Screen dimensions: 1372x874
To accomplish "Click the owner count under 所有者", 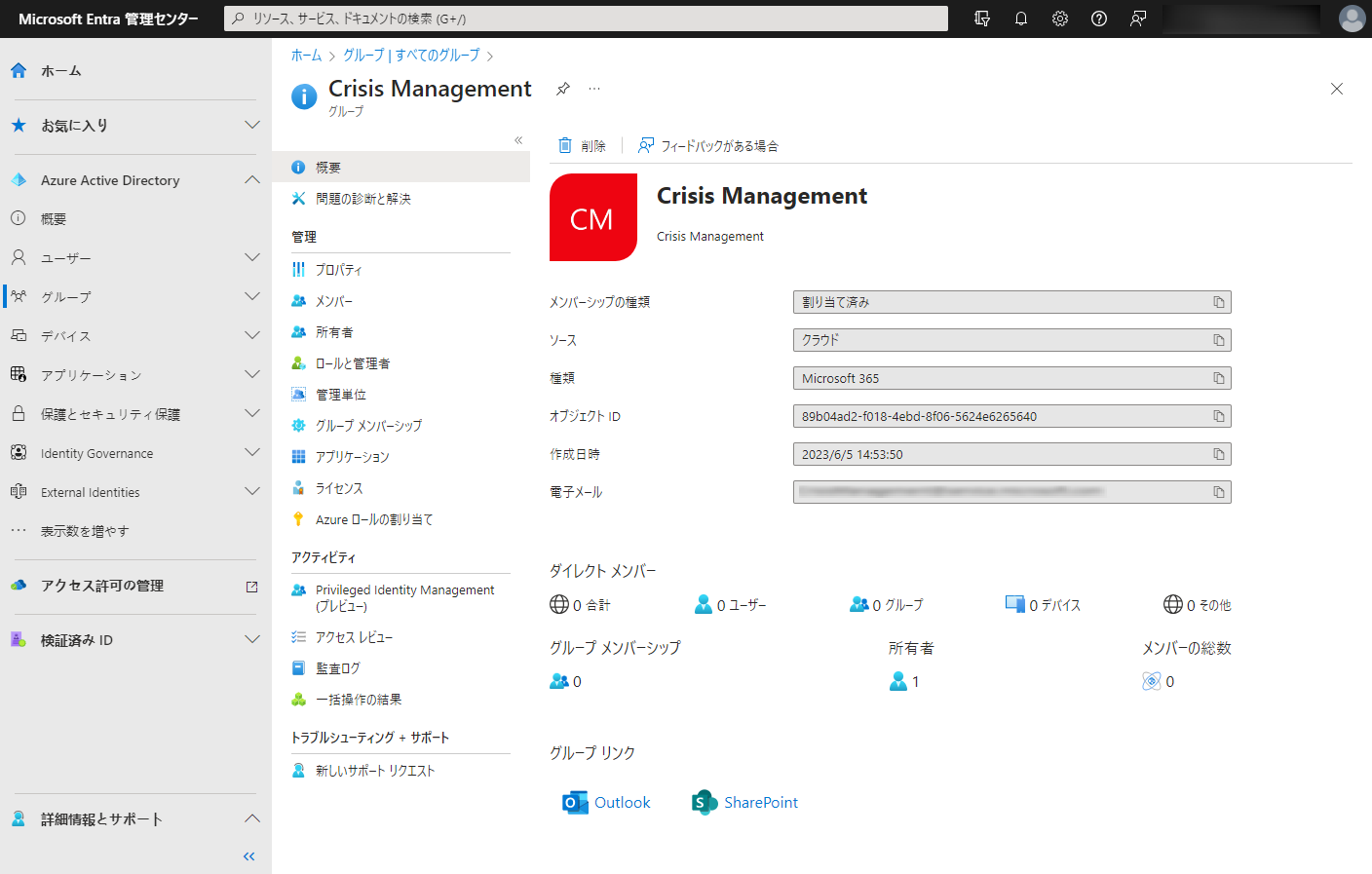I will pos(904,682).
